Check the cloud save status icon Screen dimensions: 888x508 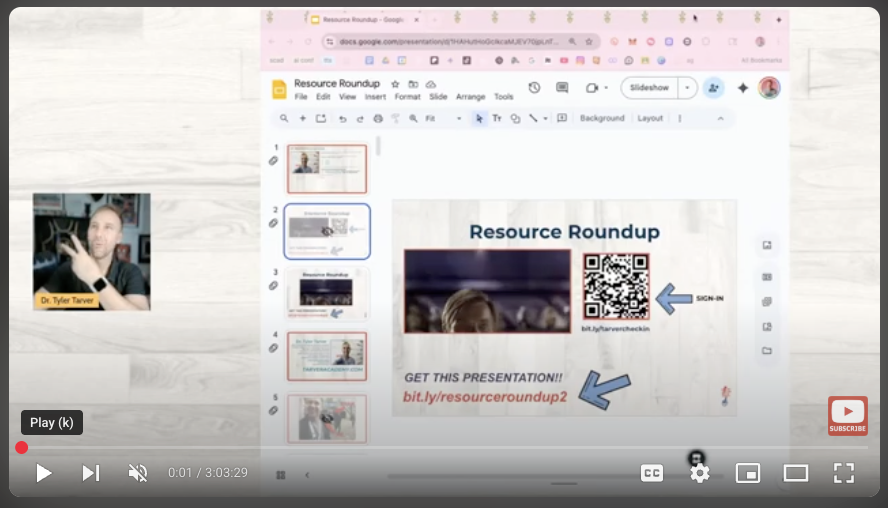coord(430,84)
